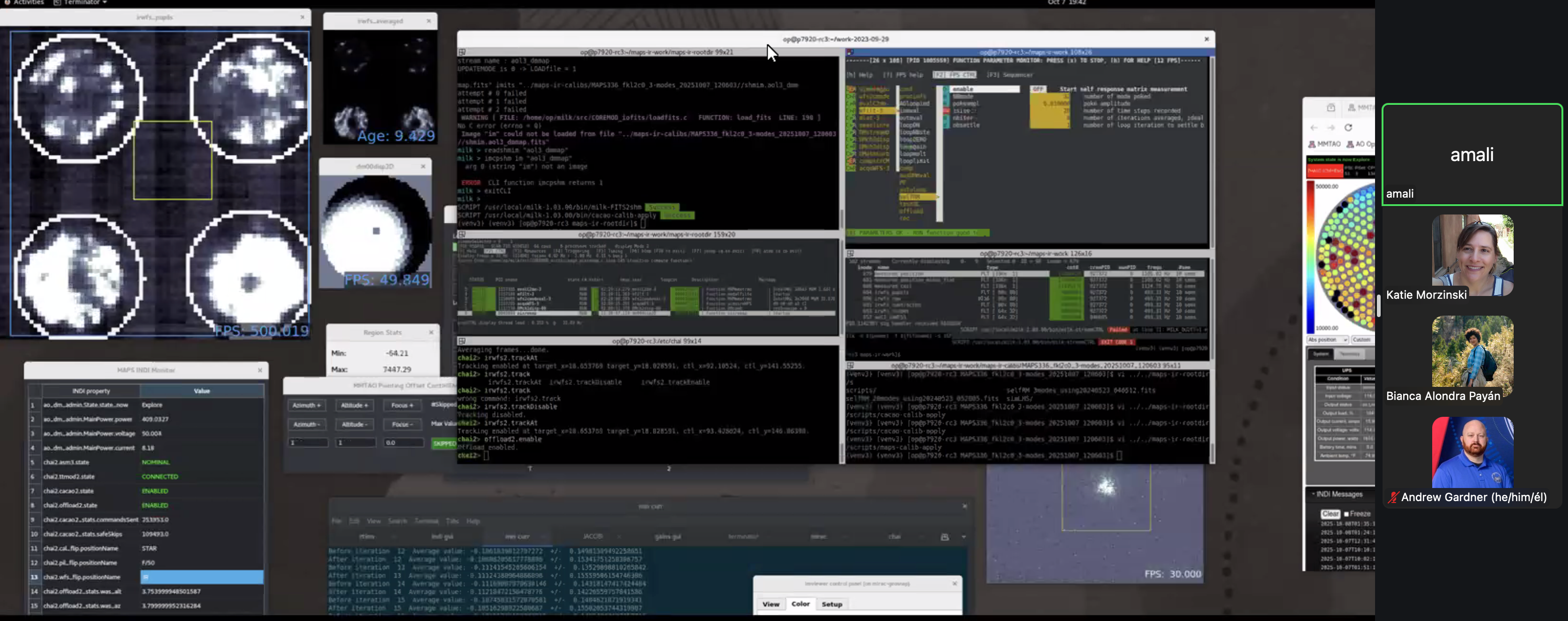Click the terminal split icon beside op@p7920-rc3 99x21 title
This screenshot has width=1568, height=621.
pos(462,52)
